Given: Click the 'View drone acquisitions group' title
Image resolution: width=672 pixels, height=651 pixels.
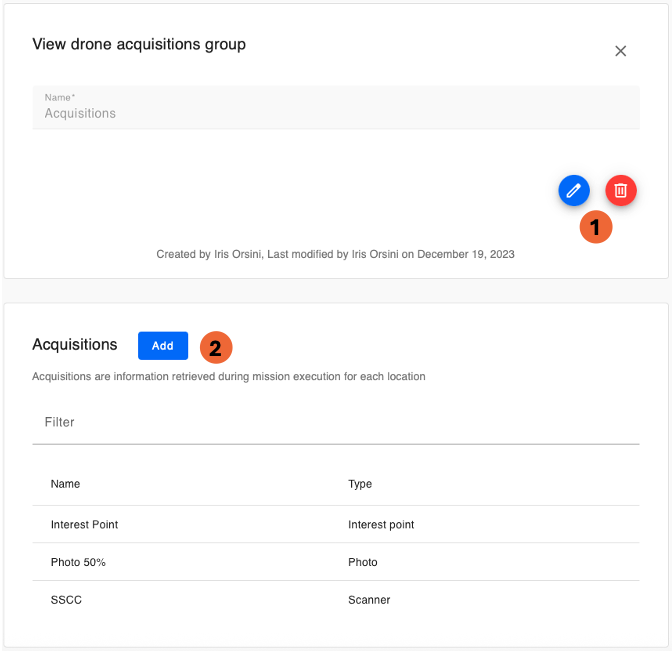Looking at the screenshot, I should [139, 44].
